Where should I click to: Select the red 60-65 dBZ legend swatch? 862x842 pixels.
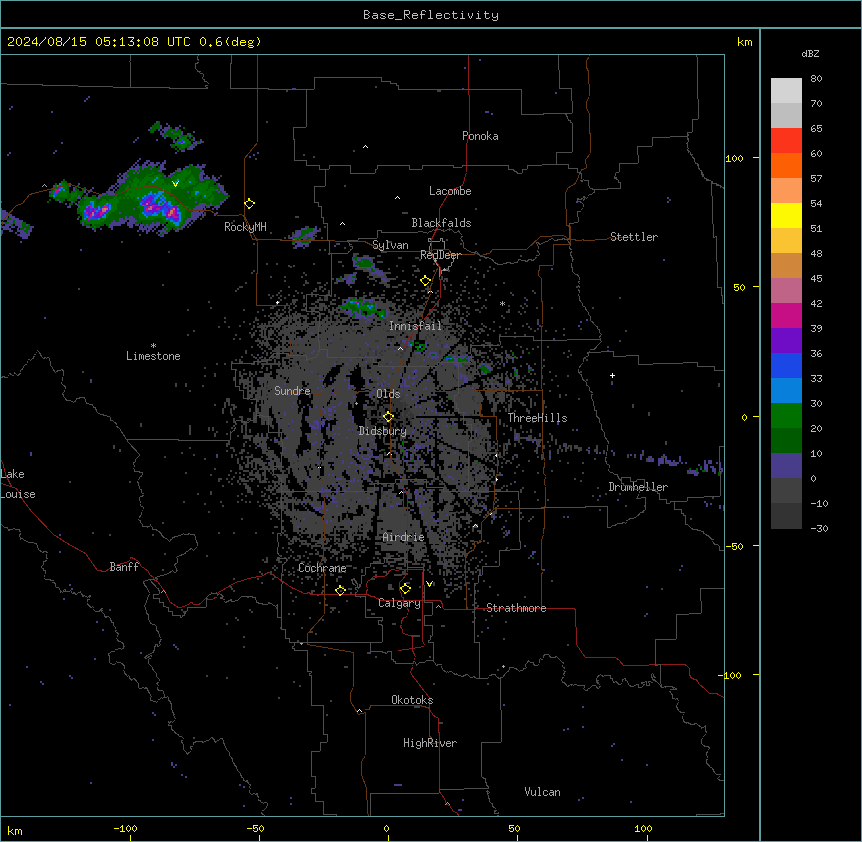(786, 141)
